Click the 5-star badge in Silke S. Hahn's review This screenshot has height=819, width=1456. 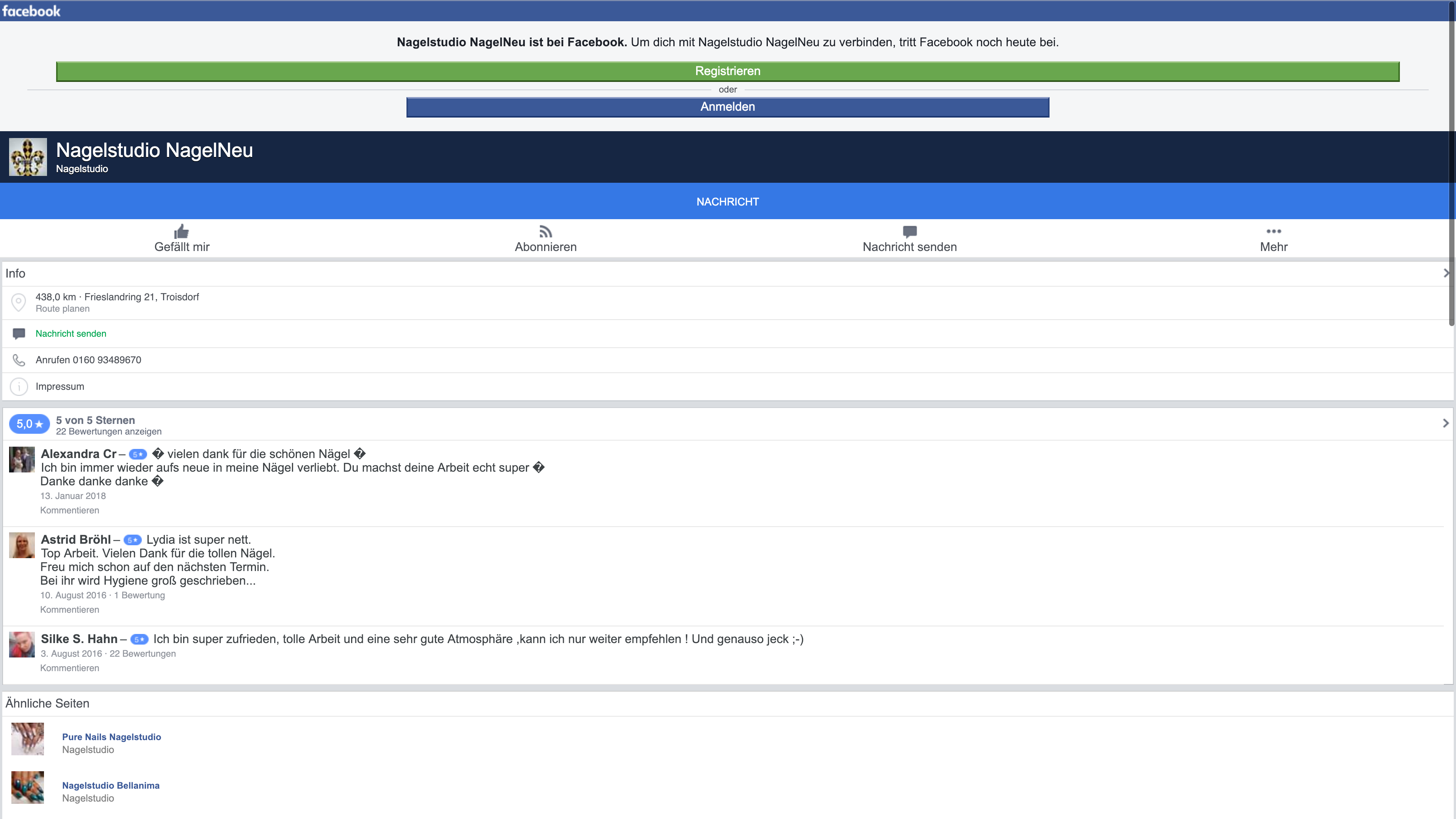pyautogui.click(x=139, y=640)
